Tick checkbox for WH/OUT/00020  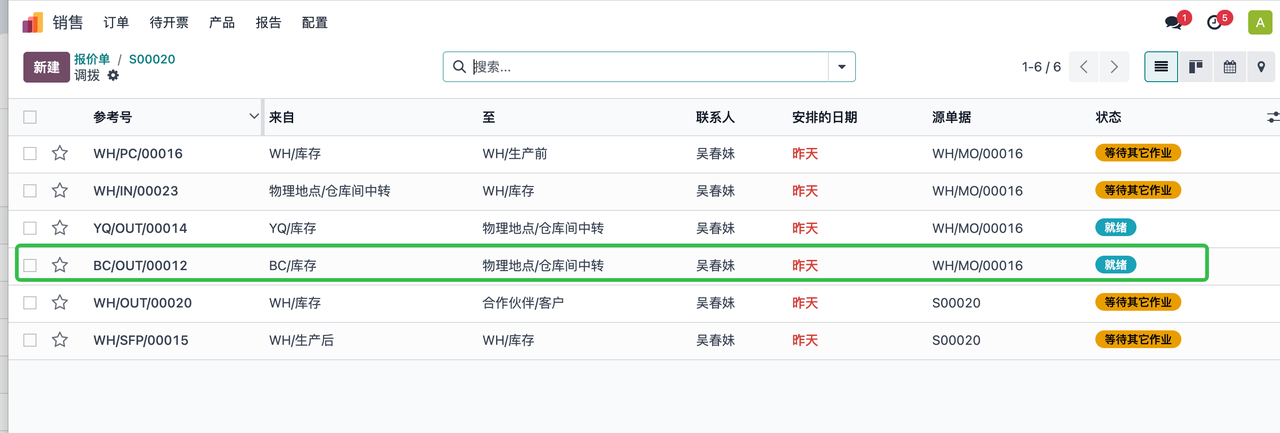coord(30,302)
